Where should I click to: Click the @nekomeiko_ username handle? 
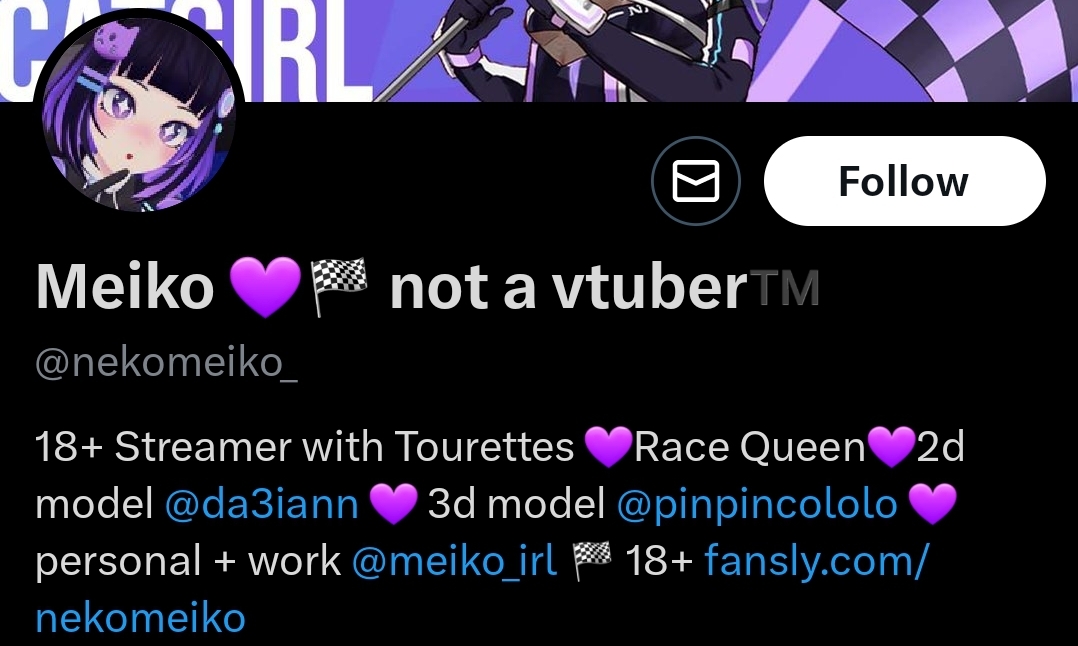click(x=166, y=362)
